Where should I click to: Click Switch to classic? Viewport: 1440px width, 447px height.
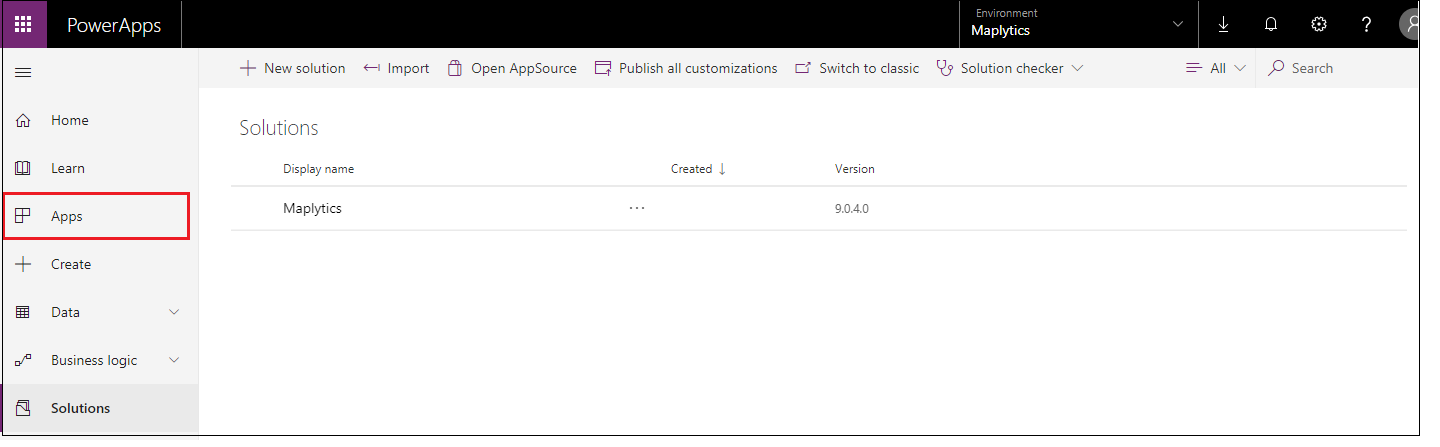pyautogui.click(x=856, y=68)
